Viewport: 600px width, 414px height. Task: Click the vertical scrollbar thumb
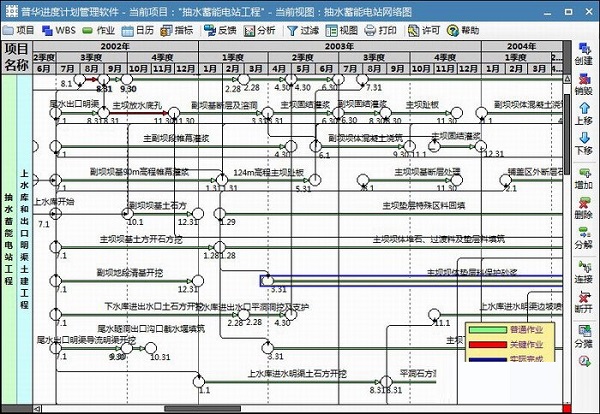pyautogui.click(x=567, y=133)
